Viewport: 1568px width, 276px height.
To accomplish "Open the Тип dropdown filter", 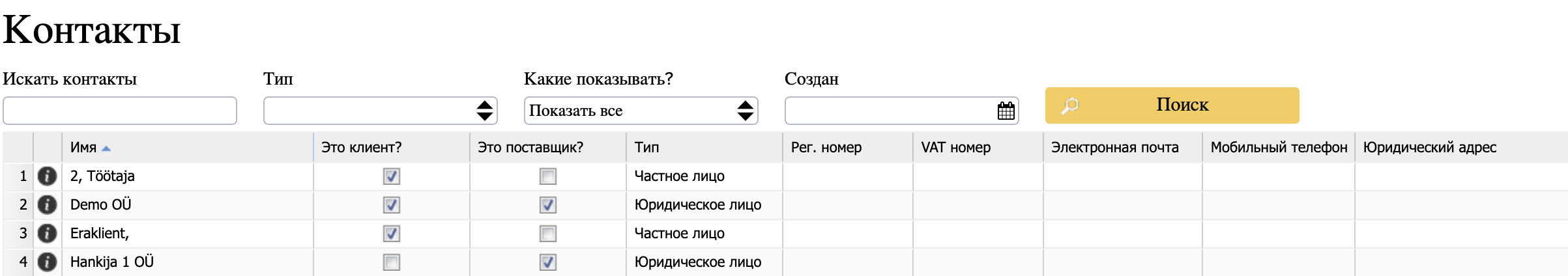I will pos(380,111).
